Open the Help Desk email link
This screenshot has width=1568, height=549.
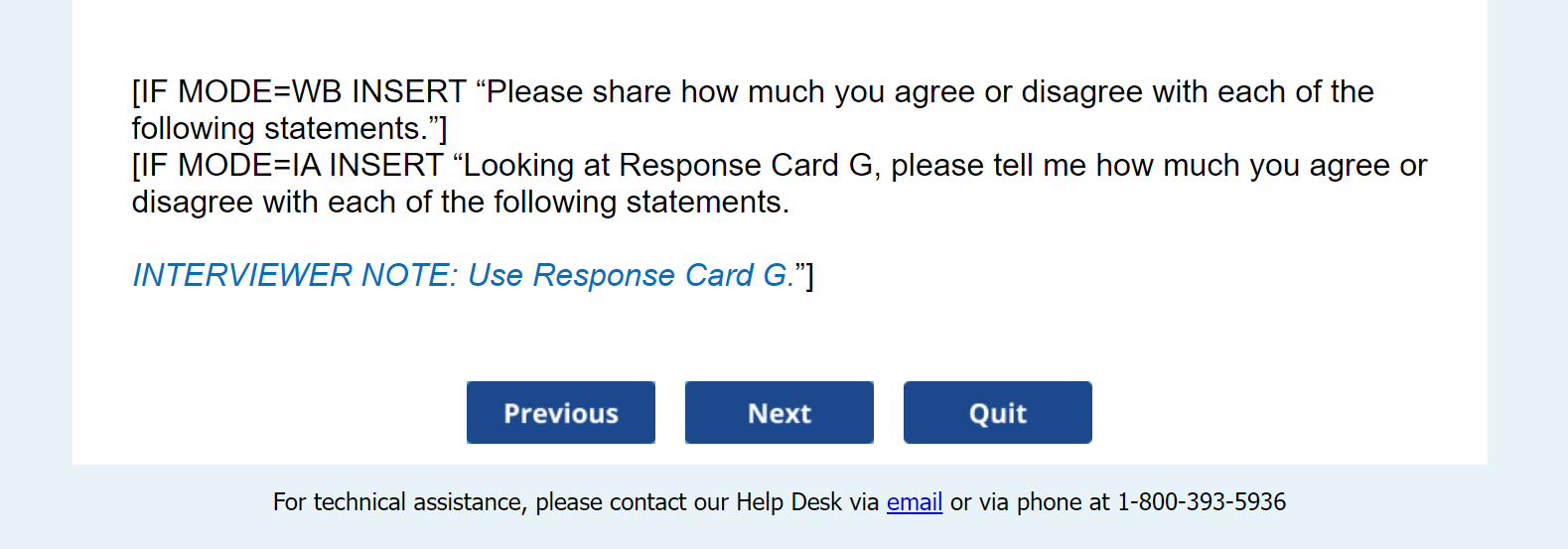point(914,502)
